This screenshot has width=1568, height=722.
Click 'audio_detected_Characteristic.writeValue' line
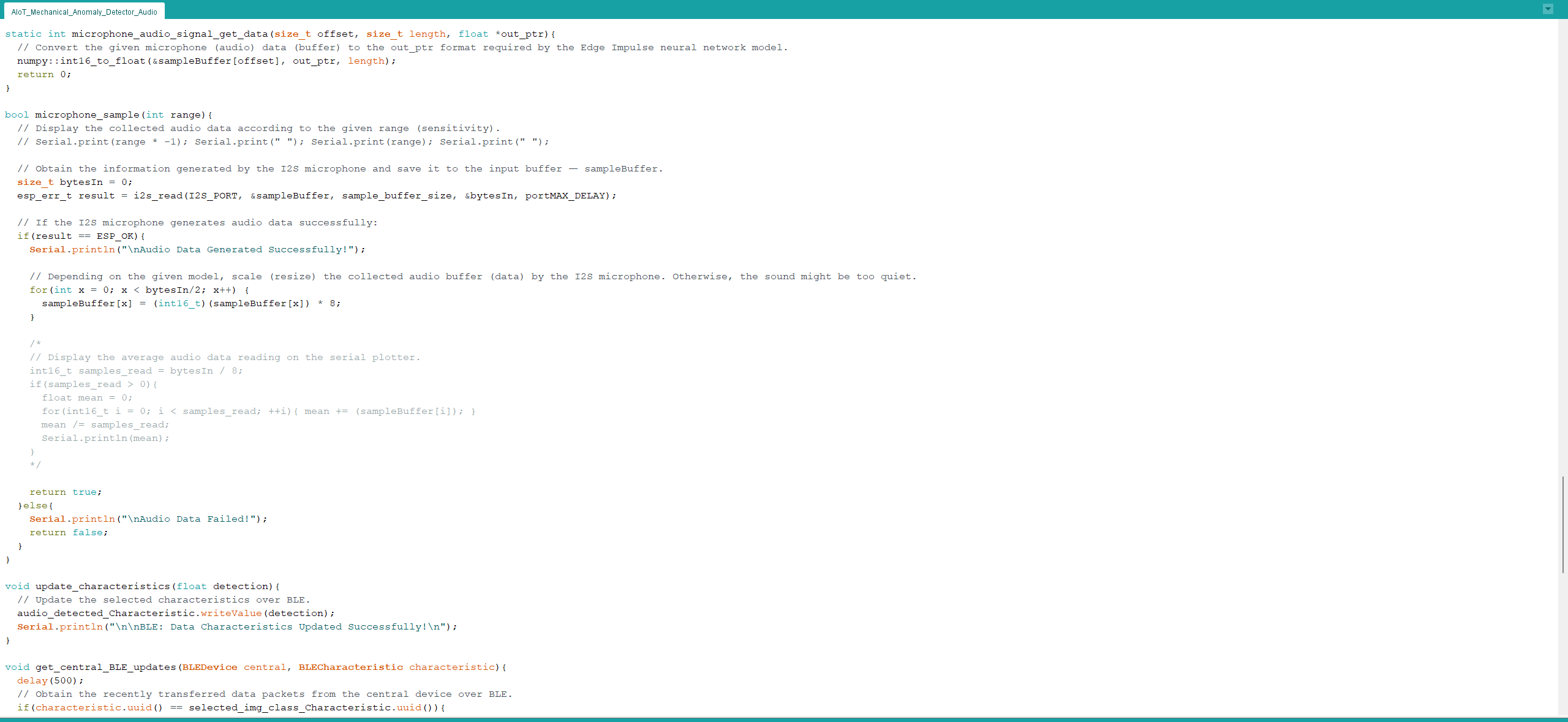pos(176,614)
